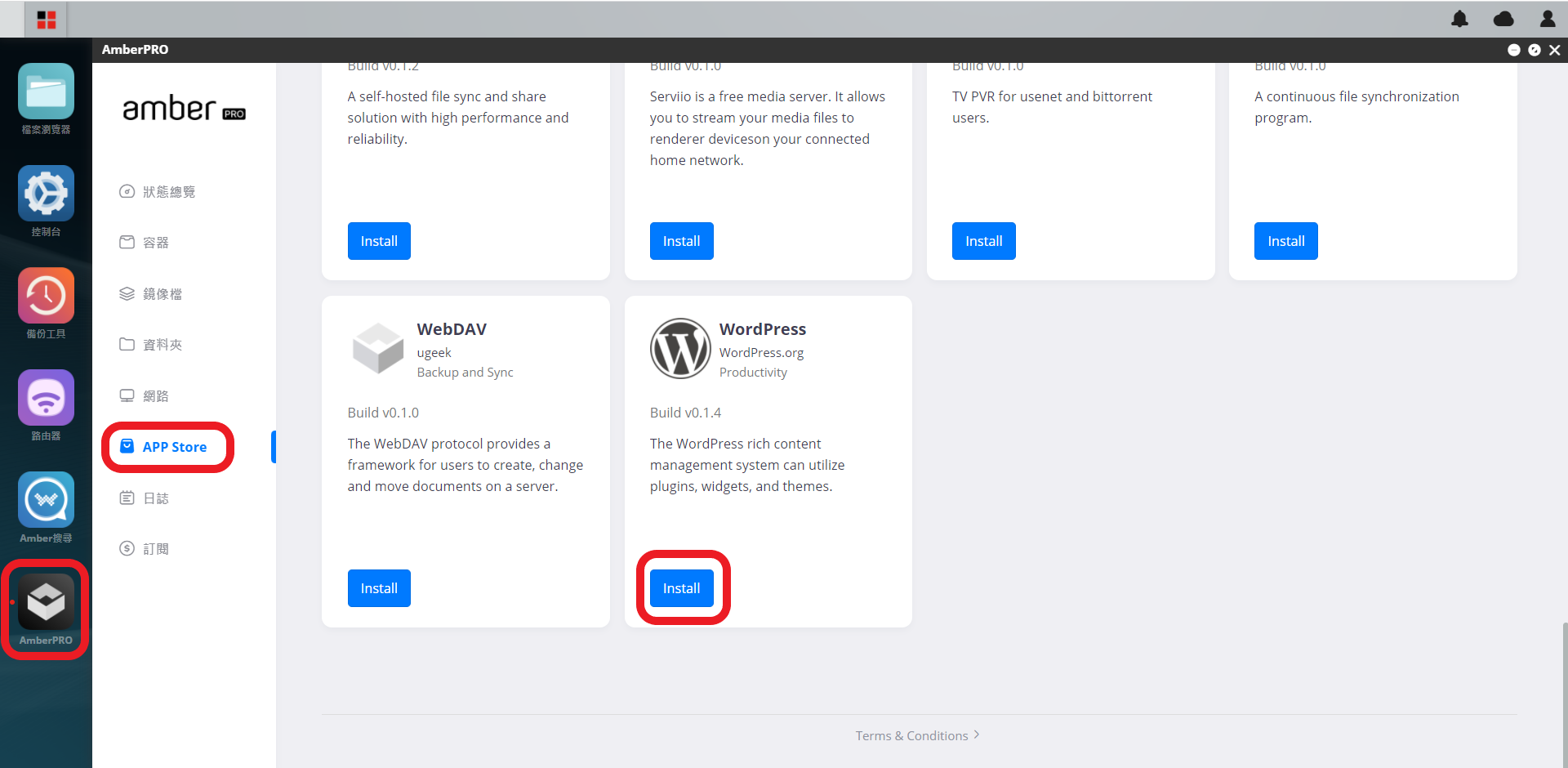1568x768 pixels.
Task: Click the AmberPRO window title bar text
Action: coord(135,50)
